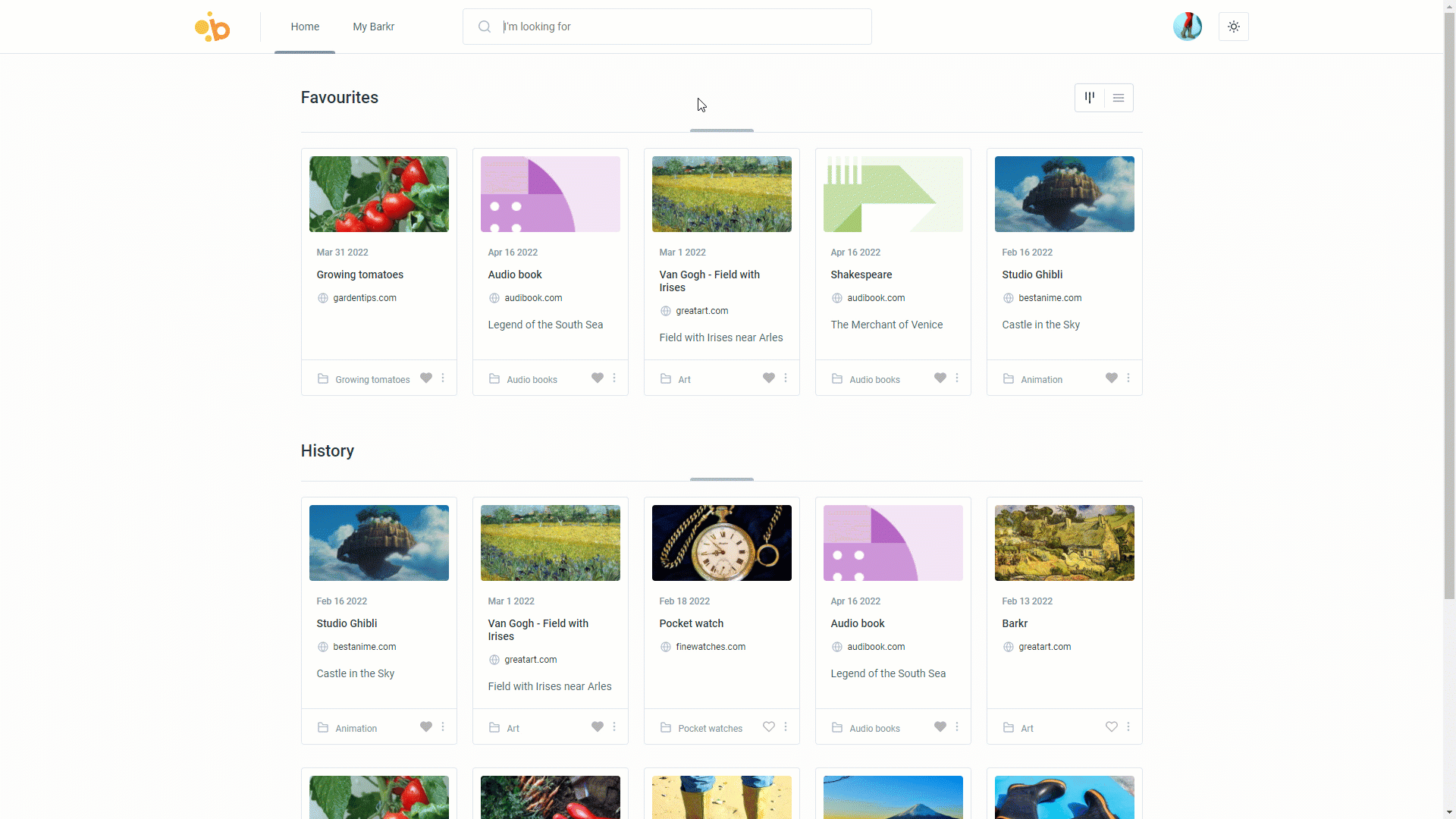Click the scroll down arrow
Image resolution: width=1456 pixels, height=819 pixels.
1449,813
